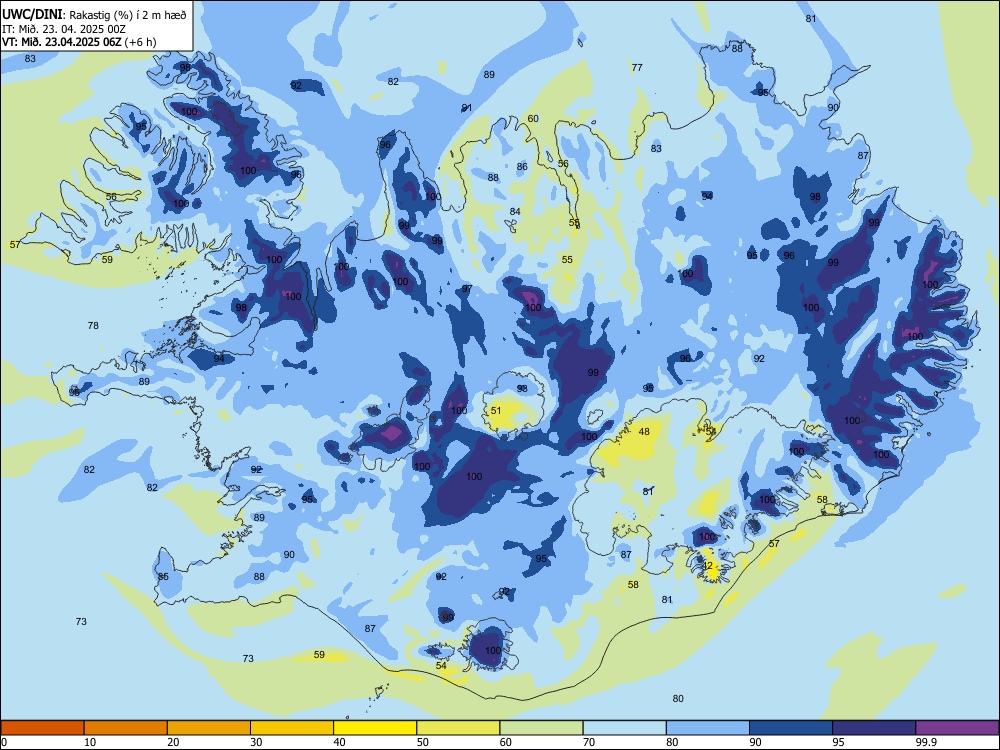This screenshot has width=1000, height=750.
Task: Pick the pale blue 70–80 legend swatch
Action: pos(625,728)
